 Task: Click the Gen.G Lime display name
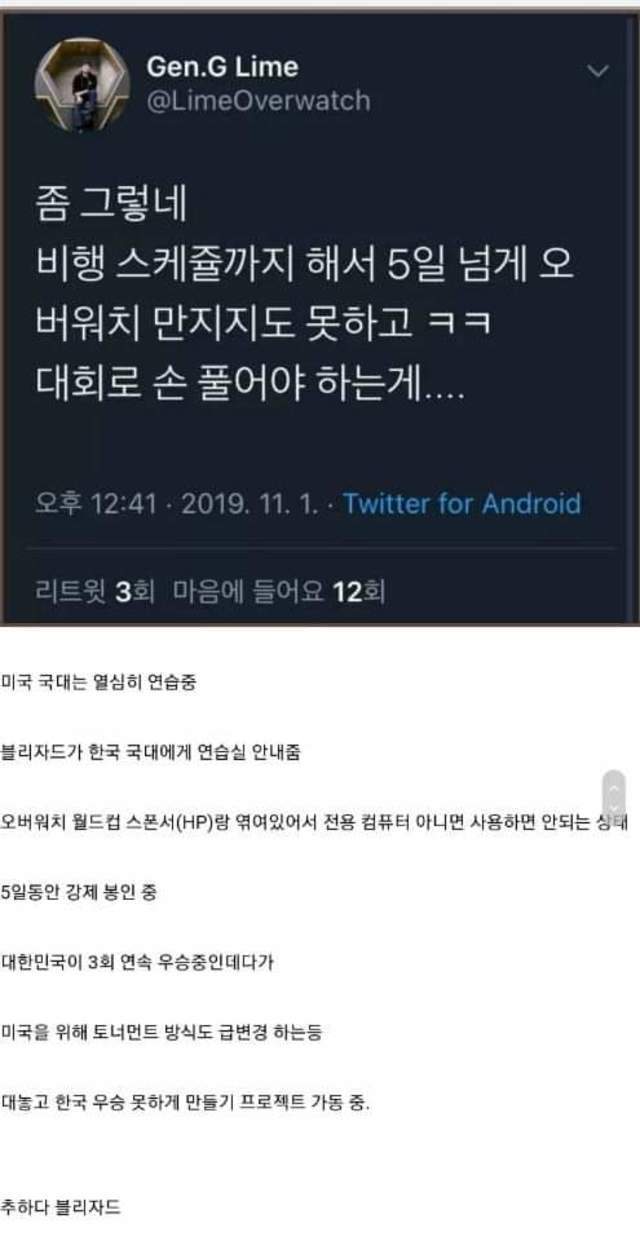(x=222, y=67)
